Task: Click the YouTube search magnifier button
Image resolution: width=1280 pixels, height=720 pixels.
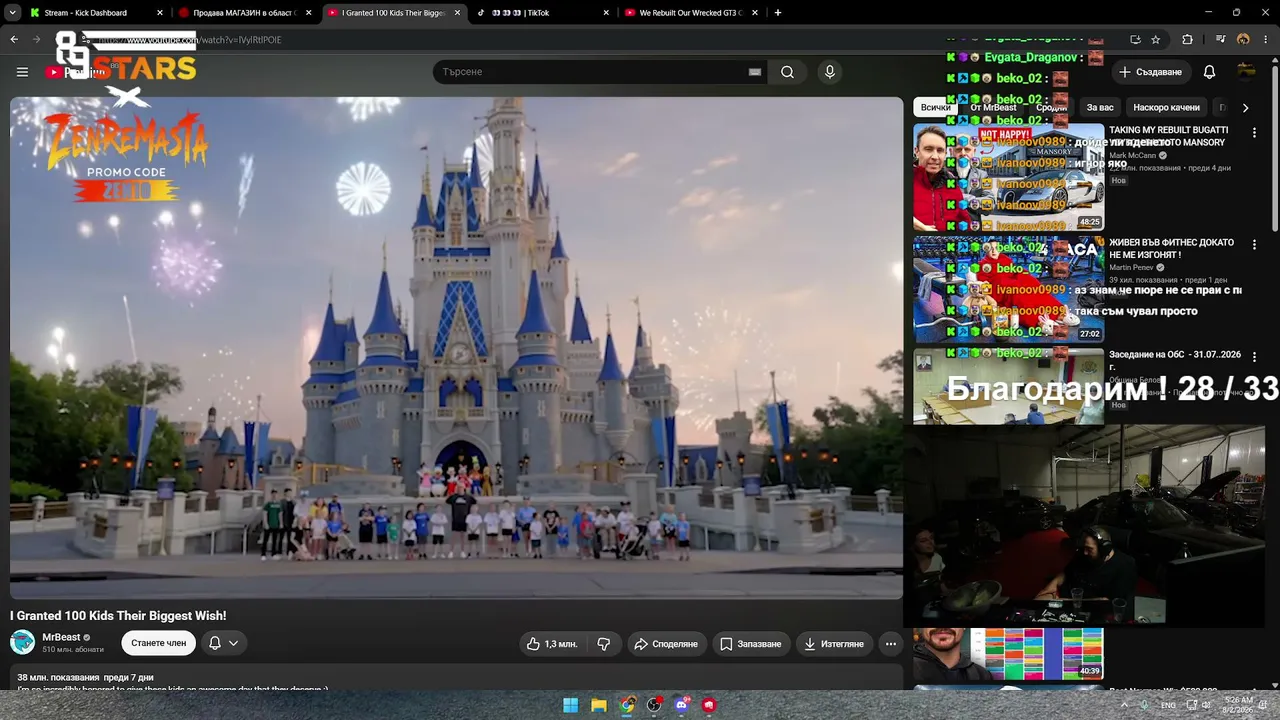Action: [x=787, y=72]
